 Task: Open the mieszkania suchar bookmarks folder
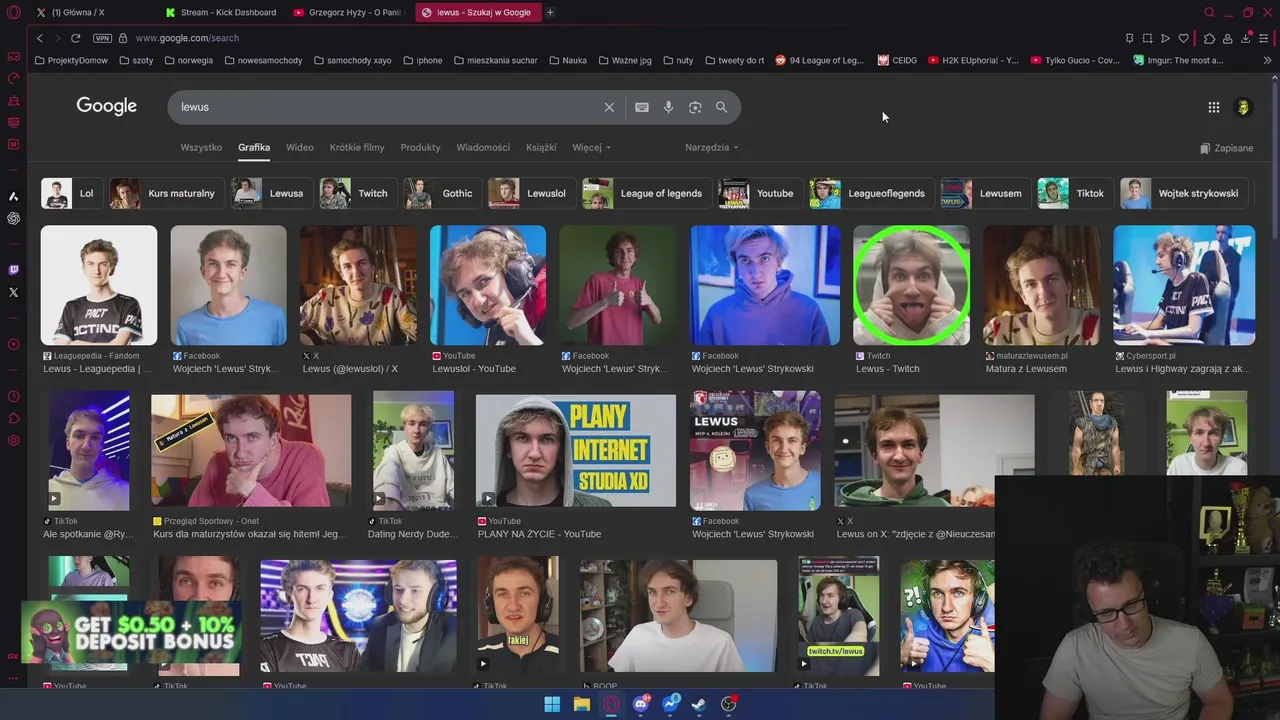coord(495,60)
